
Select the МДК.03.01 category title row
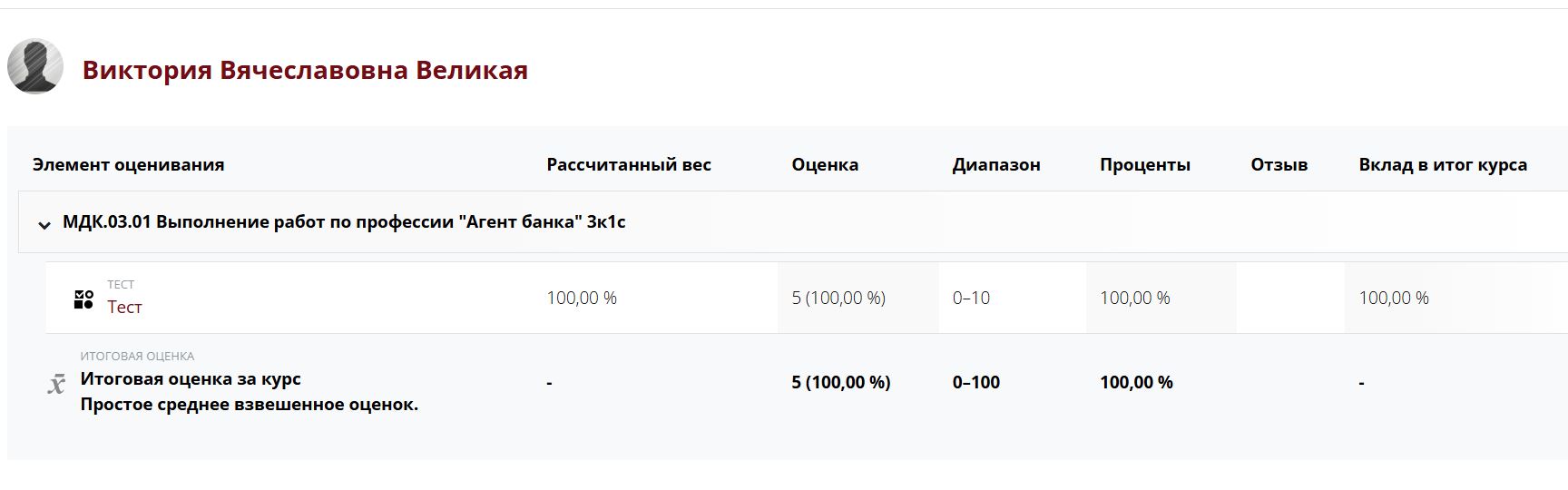[344, 222]
